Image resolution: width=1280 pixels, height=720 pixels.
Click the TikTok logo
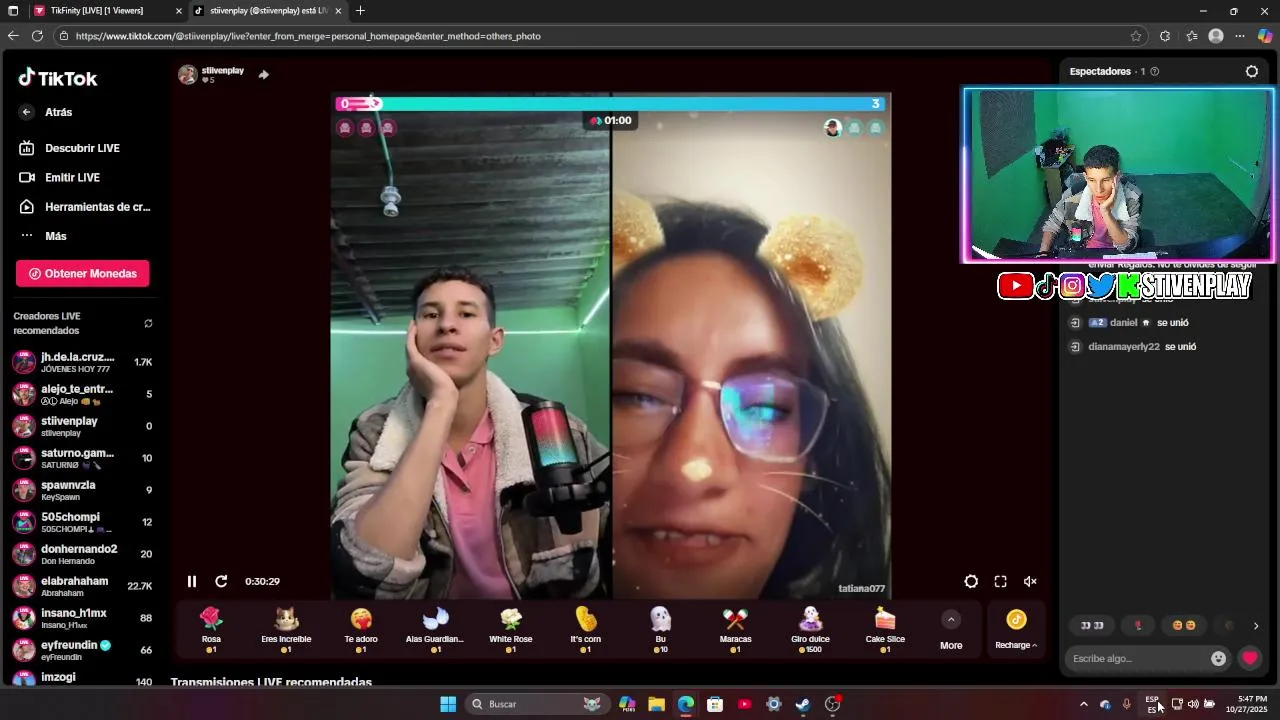58,78
